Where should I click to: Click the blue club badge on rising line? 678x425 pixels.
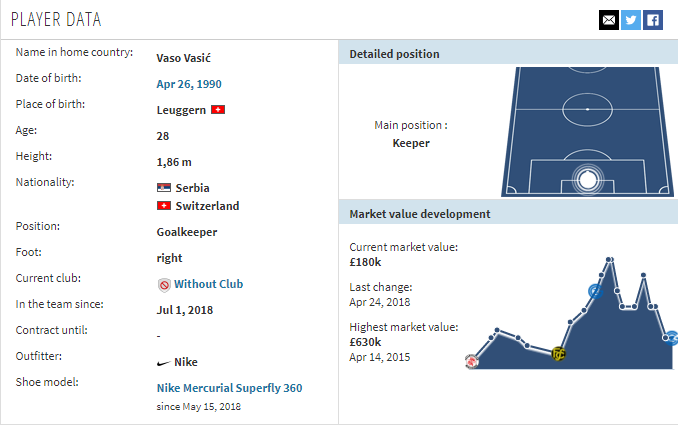(594, 291)
